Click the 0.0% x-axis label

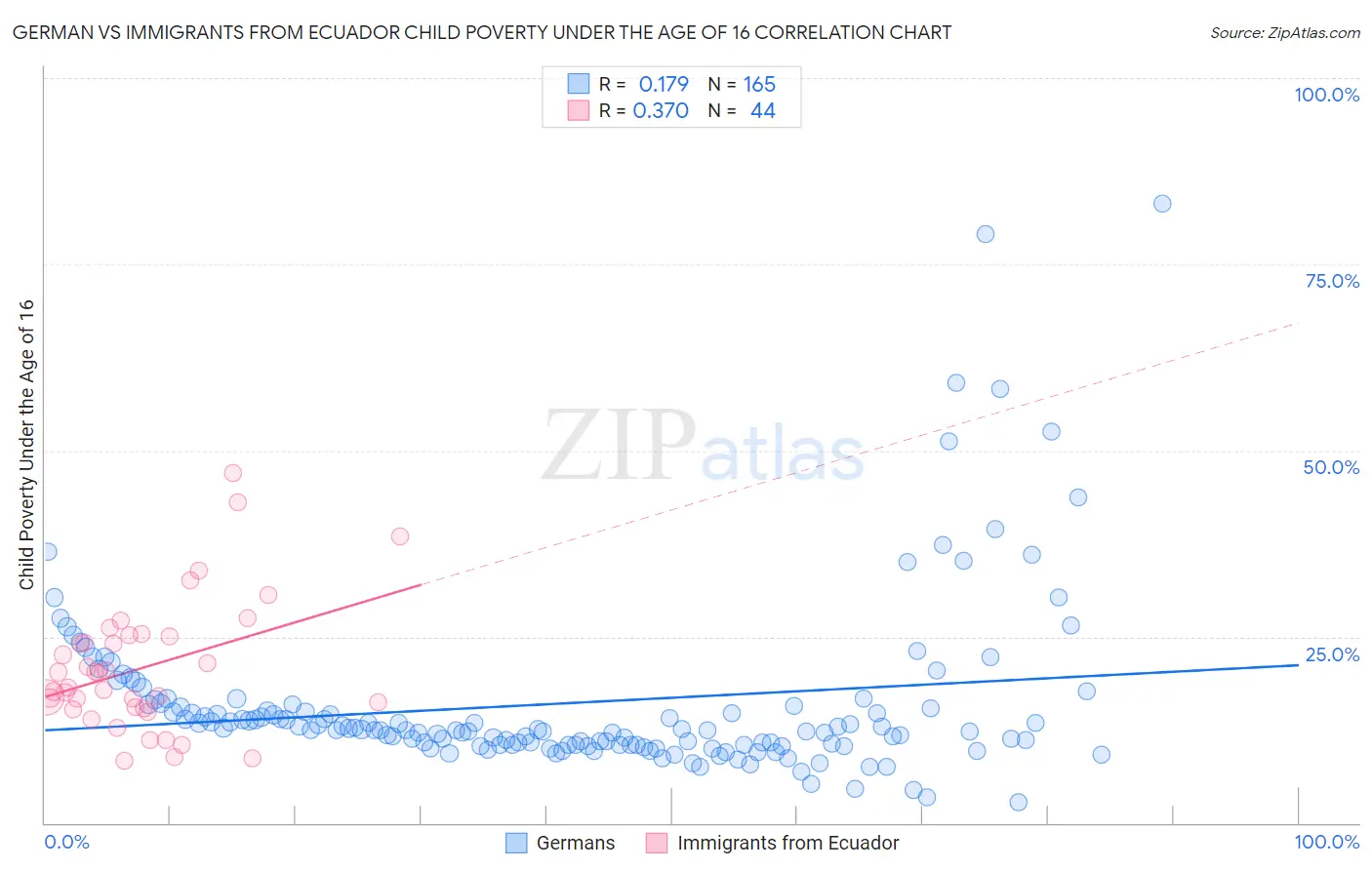coord(66,842)
